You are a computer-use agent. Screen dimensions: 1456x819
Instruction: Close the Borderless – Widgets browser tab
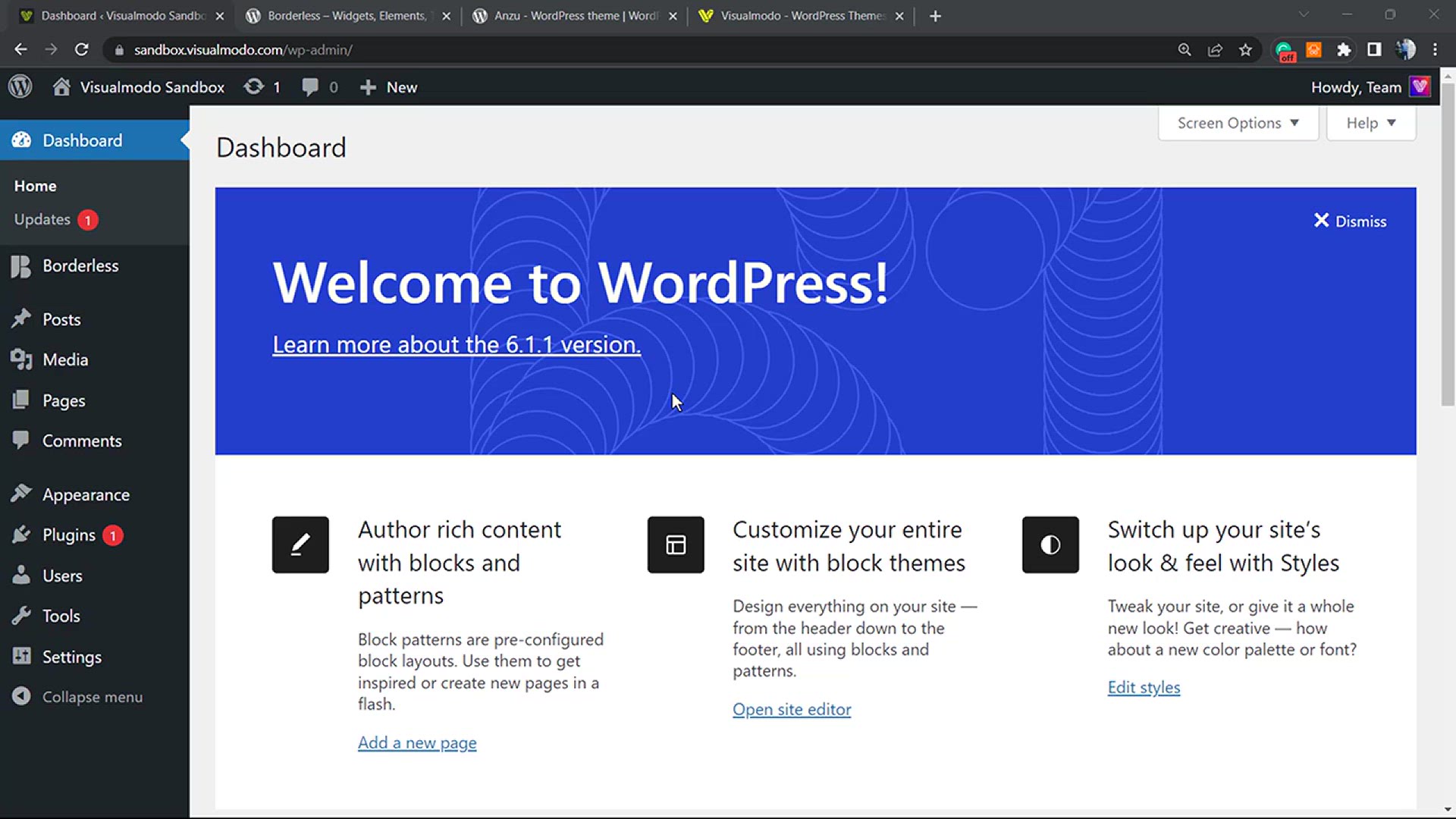(446, 16)
